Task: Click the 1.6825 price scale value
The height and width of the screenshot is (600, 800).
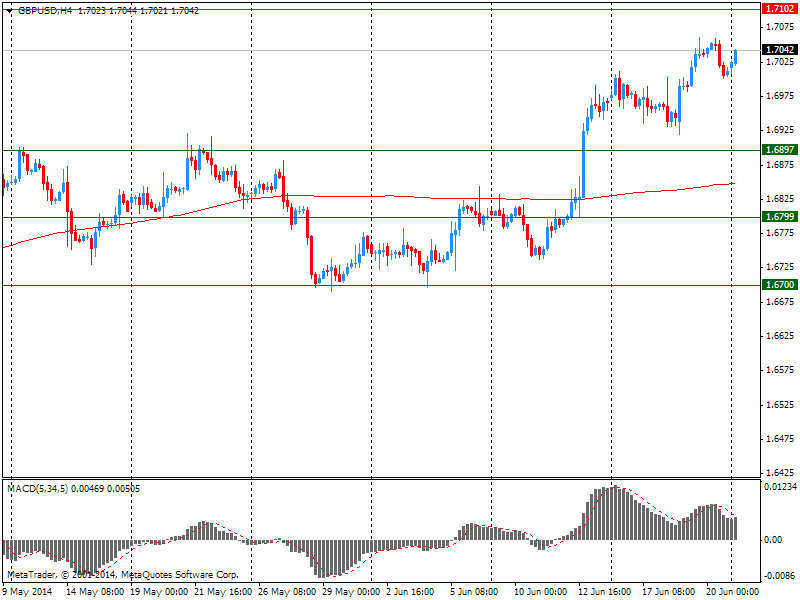Action: click(x=781, y=198)
